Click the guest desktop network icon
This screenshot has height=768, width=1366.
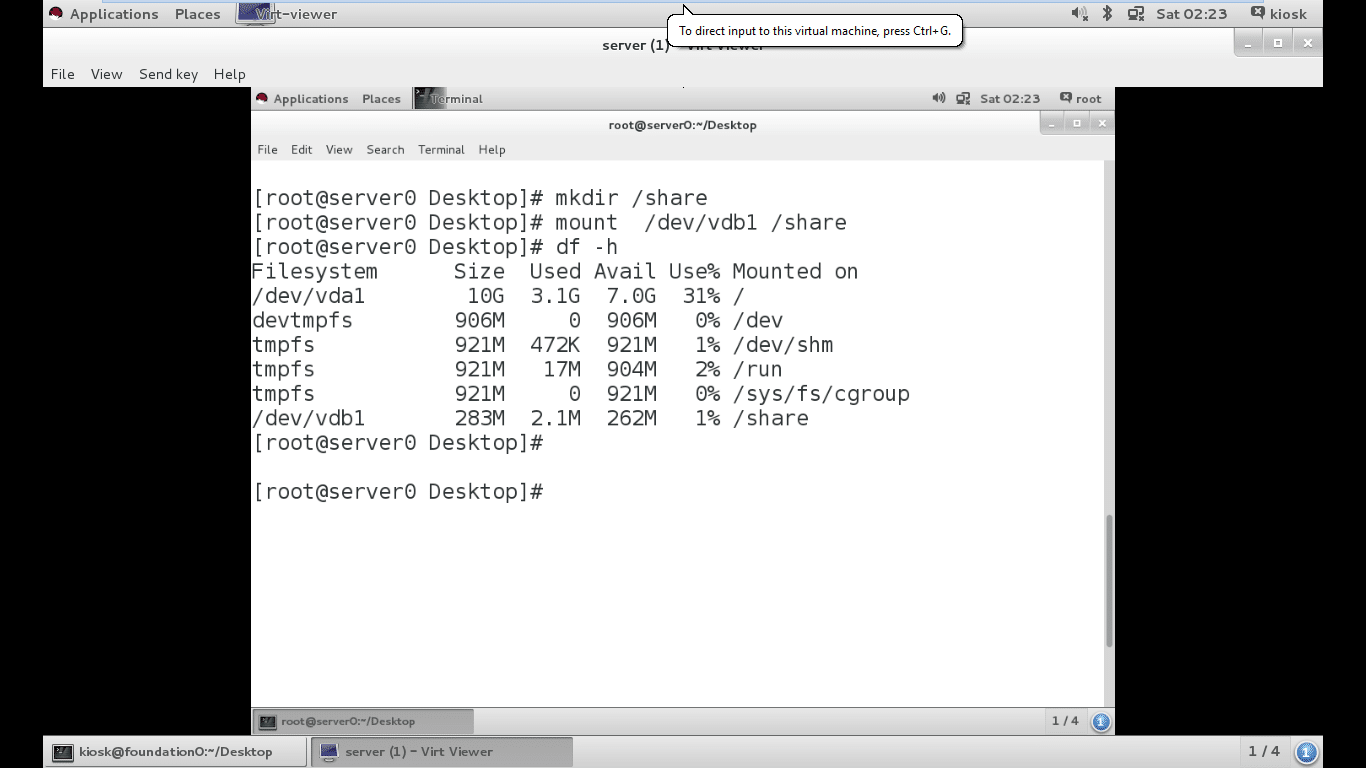(963, 98)
